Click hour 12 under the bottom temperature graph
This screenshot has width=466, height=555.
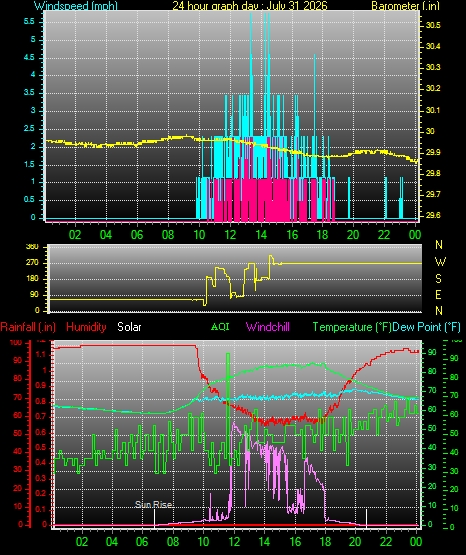[234, 542]
